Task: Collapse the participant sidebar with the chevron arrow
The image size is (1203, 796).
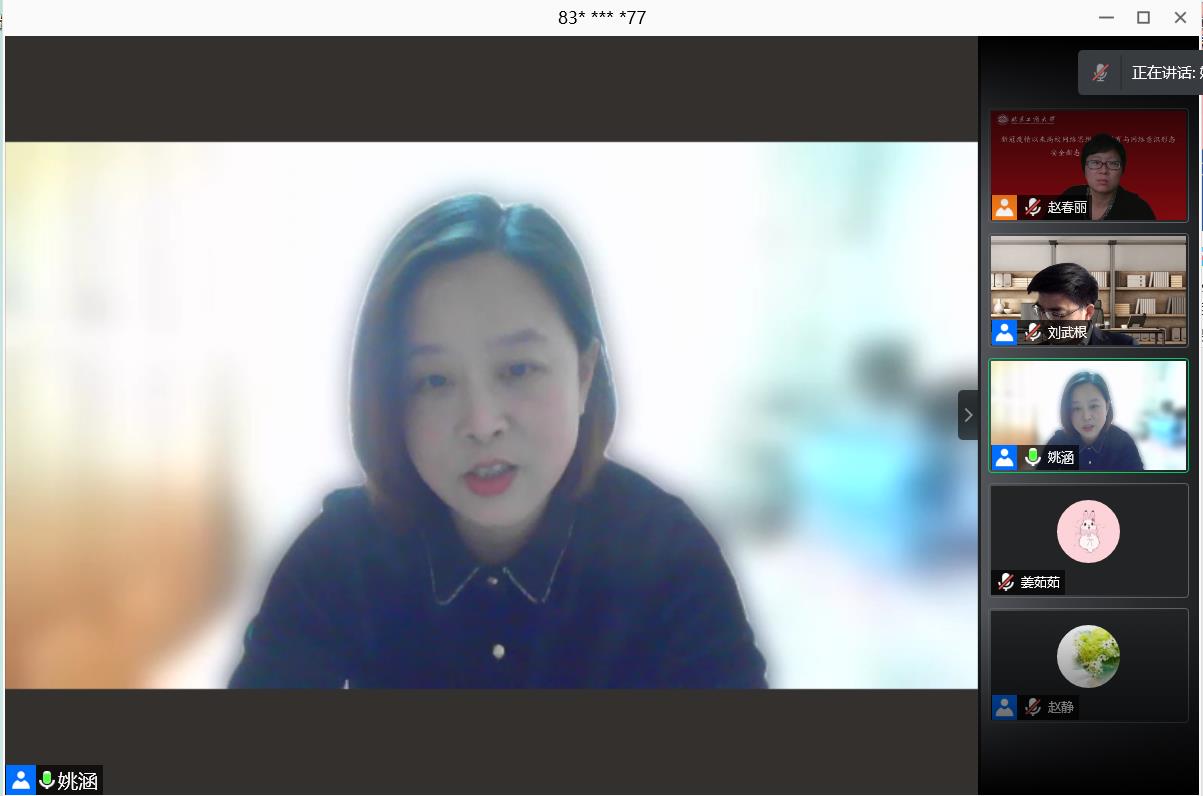Action: [968, 415]
